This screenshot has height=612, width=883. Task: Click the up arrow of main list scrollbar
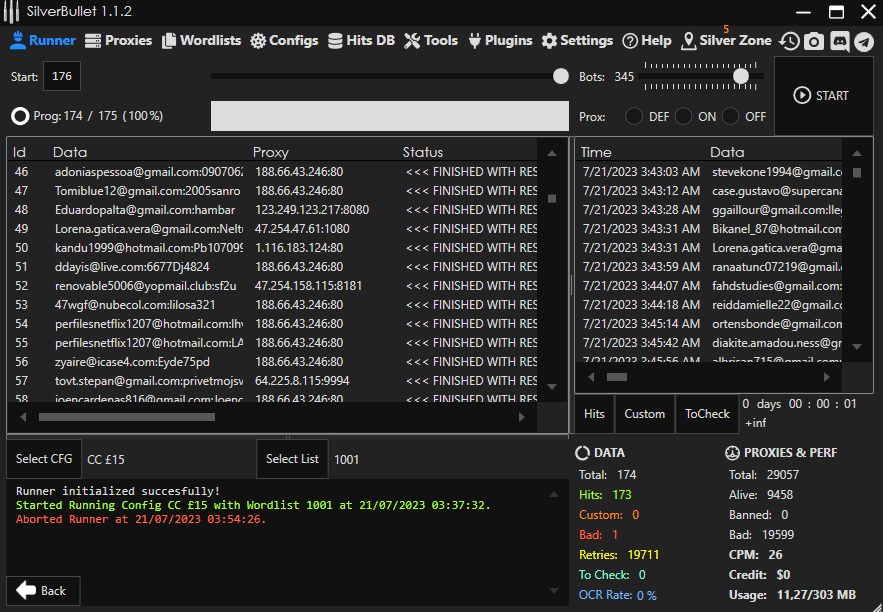pos(552,153)
